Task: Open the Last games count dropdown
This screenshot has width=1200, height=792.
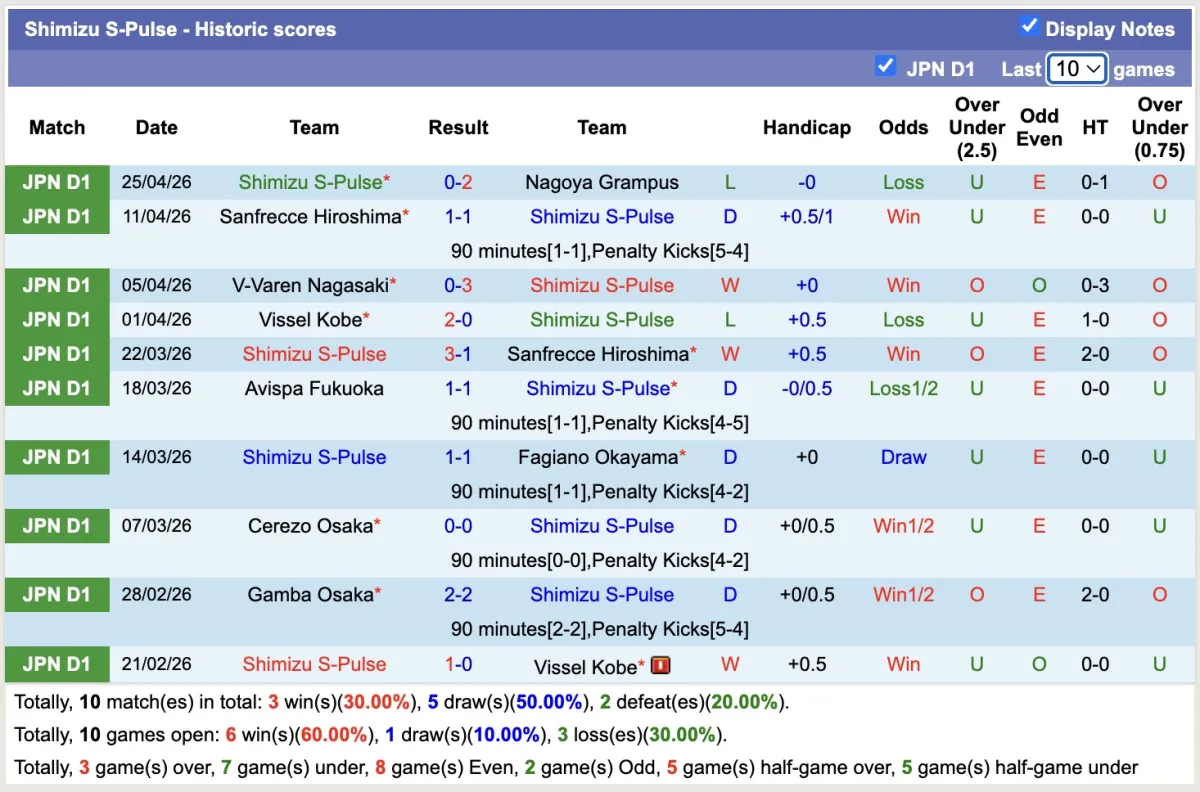Action: coord(1077,69)
